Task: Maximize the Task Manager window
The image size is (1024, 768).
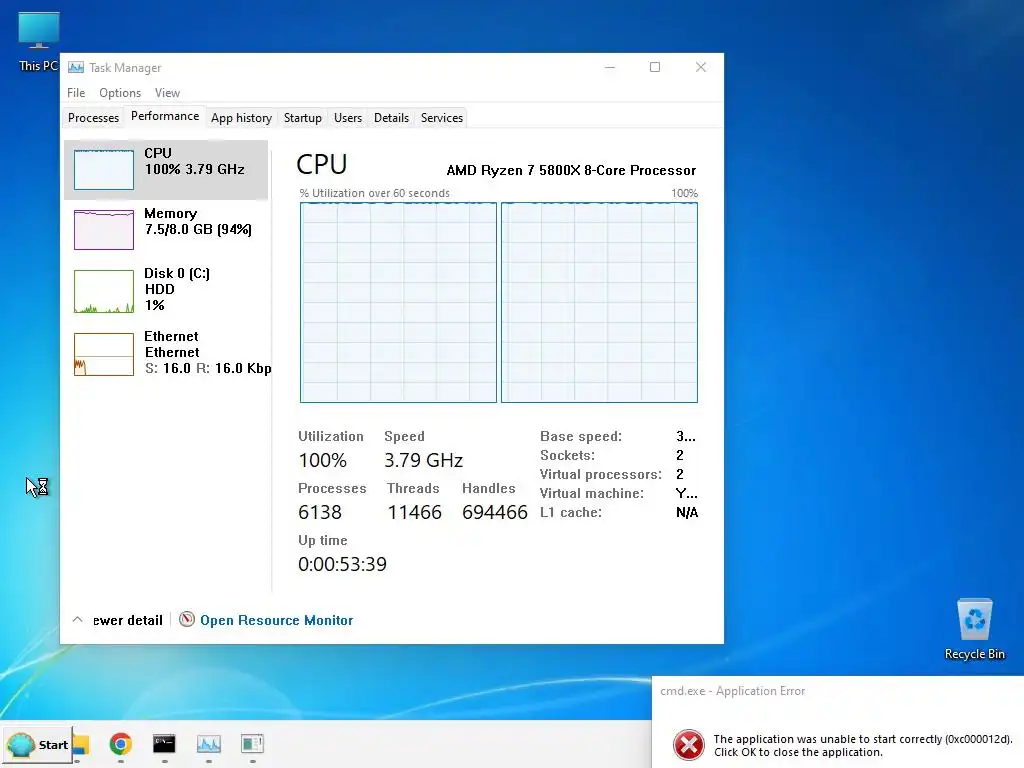Action: pyautogui.click(x=655, y=67)
